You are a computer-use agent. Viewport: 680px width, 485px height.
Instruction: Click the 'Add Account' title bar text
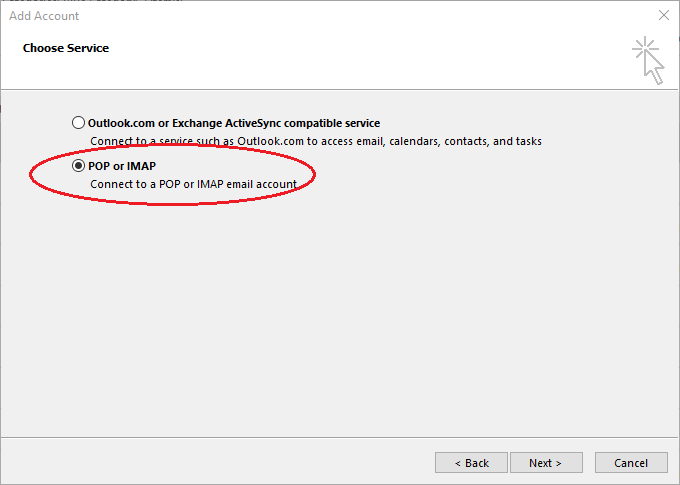pyautogui.click(x=44, y=16)
